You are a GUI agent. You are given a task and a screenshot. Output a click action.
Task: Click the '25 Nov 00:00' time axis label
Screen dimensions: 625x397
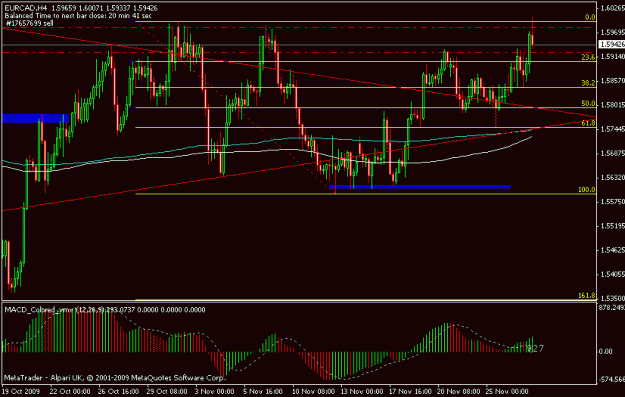click(508, 391)
